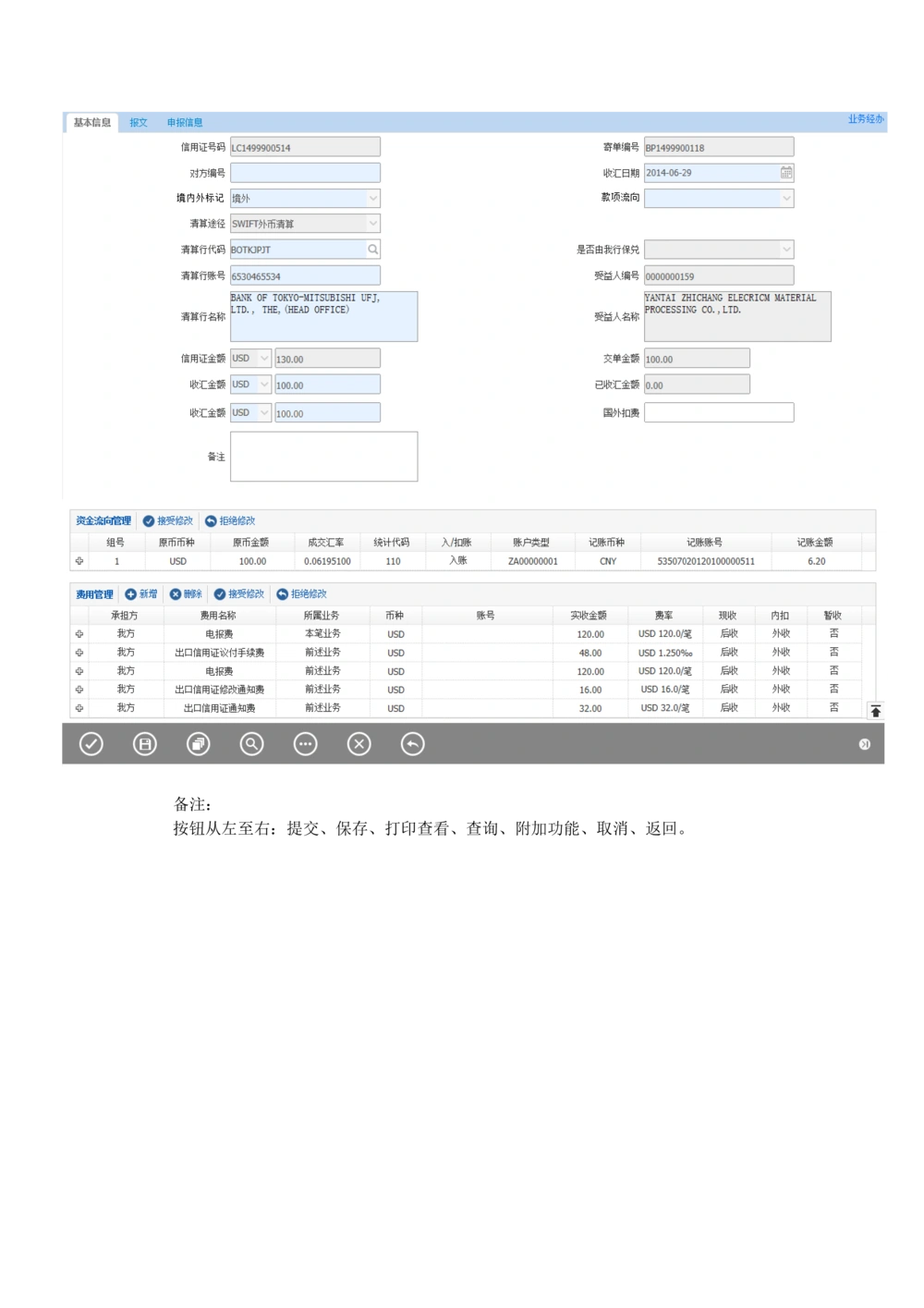Click the more options ellipsis icon
The image size is (924, 1308).
coord(305,743)
